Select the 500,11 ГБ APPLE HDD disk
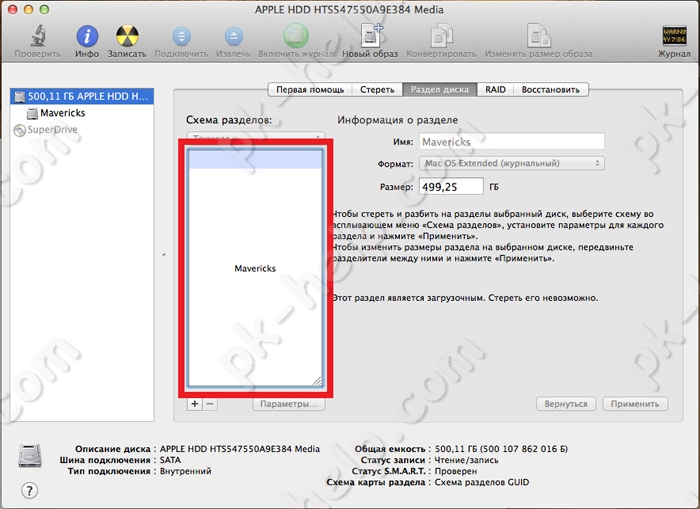The image size is (700, 509). coord(82,96)
